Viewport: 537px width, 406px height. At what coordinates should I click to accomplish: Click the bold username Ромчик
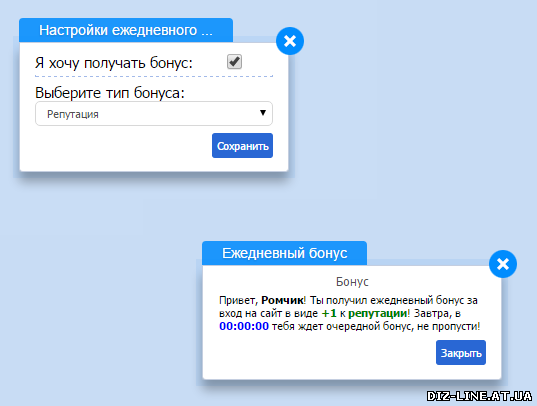click(282, 300)
